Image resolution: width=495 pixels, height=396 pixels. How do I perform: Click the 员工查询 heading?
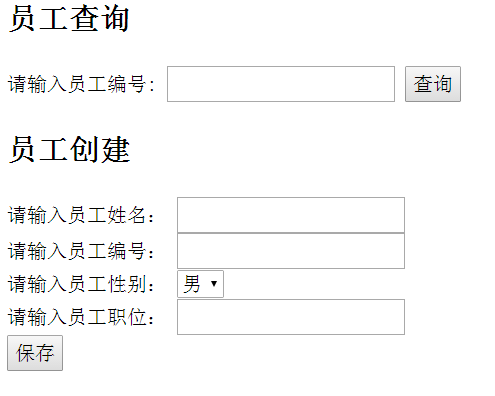click(69, 19)
